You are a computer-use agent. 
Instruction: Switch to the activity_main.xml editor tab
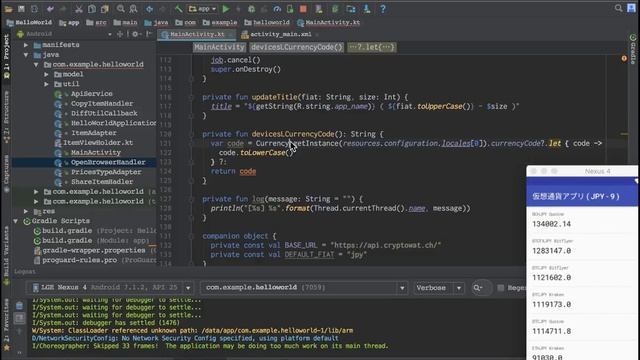point(280,34)
